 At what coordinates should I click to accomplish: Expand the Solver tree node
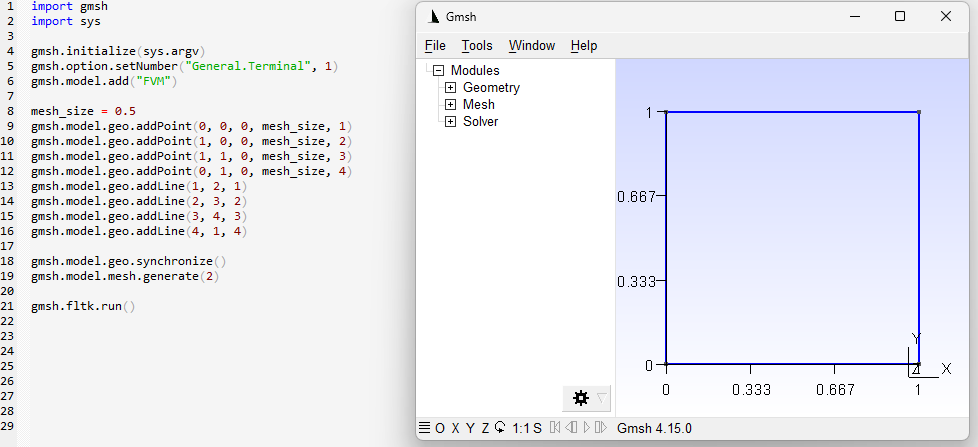point(450,122)
